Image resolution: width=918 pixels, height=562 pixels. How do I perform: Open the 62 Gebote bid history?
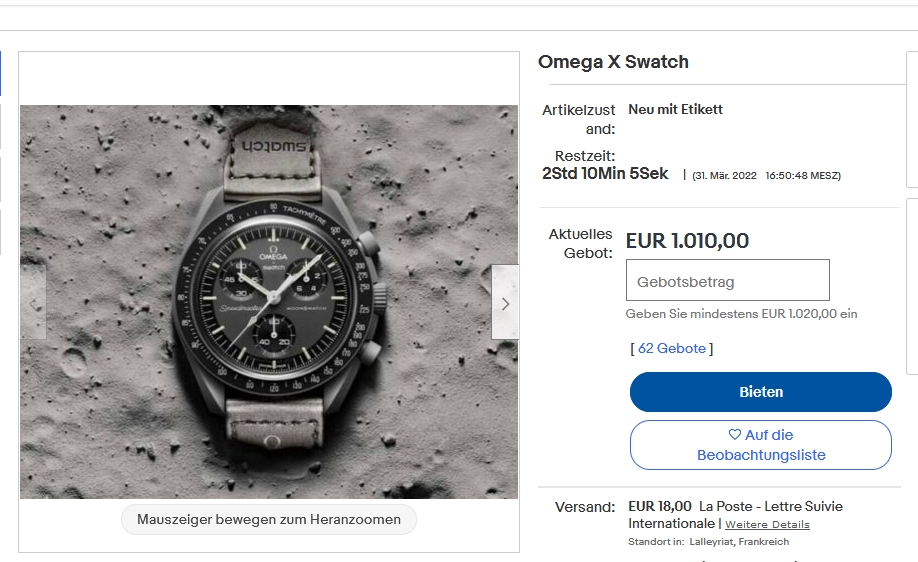672,349
